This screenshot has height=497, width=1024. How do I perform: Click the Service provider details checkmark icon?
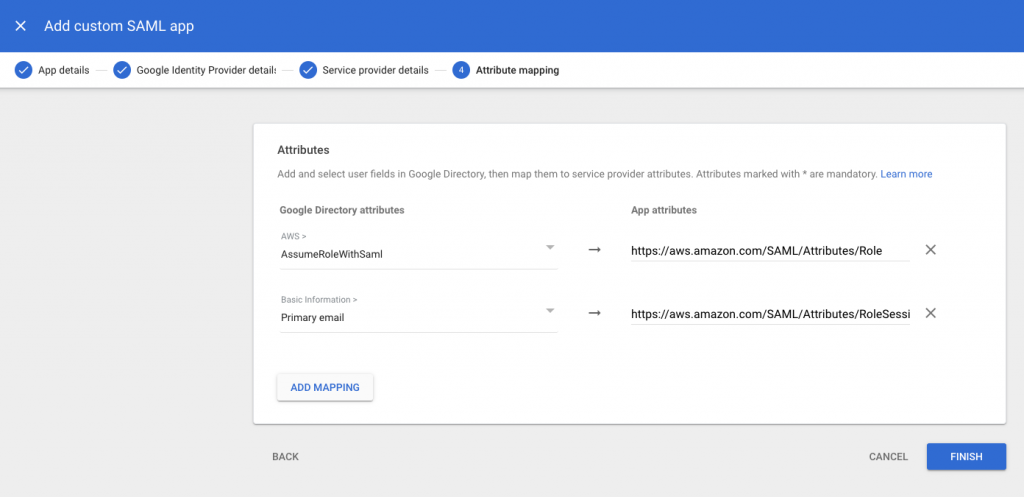pyautogui.click(x=308, y=70)
